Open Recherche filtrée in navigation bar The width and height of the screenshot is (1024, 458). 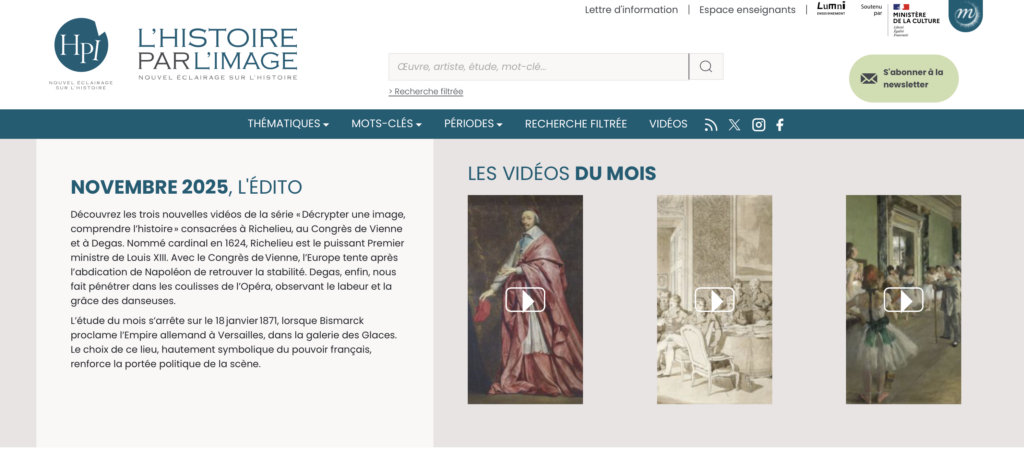point(576,124)
